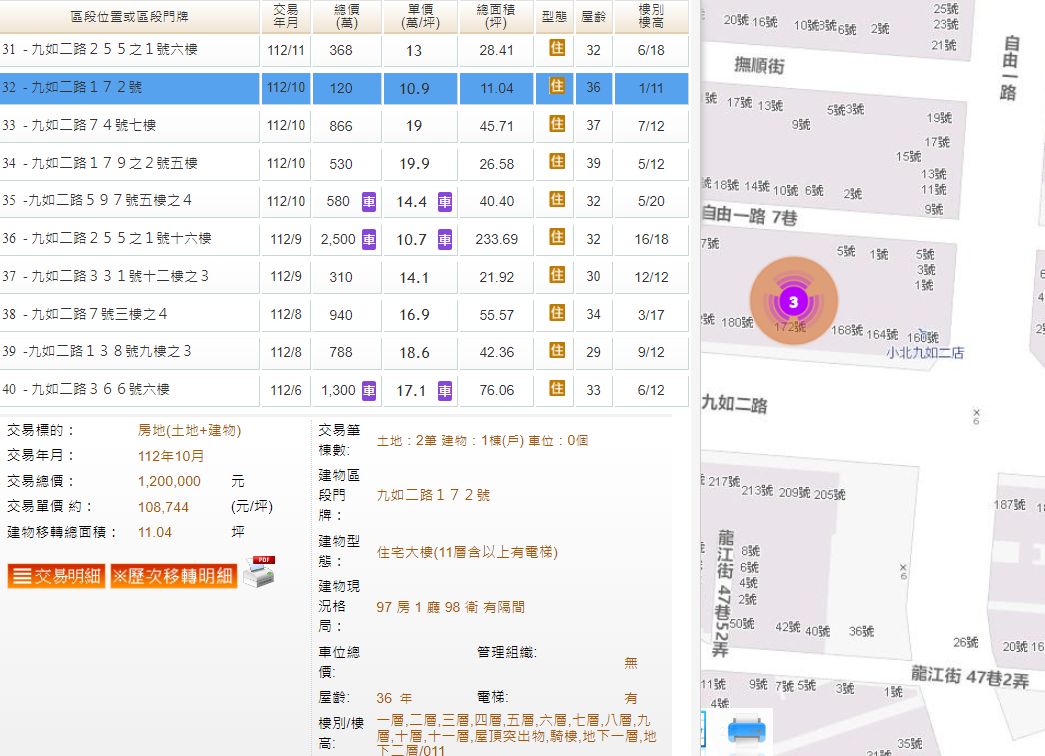Click the residential type icon in row 33
The height and width of the screenshot is (756, 1045).
pyautogui.click(x=556, y=124)
